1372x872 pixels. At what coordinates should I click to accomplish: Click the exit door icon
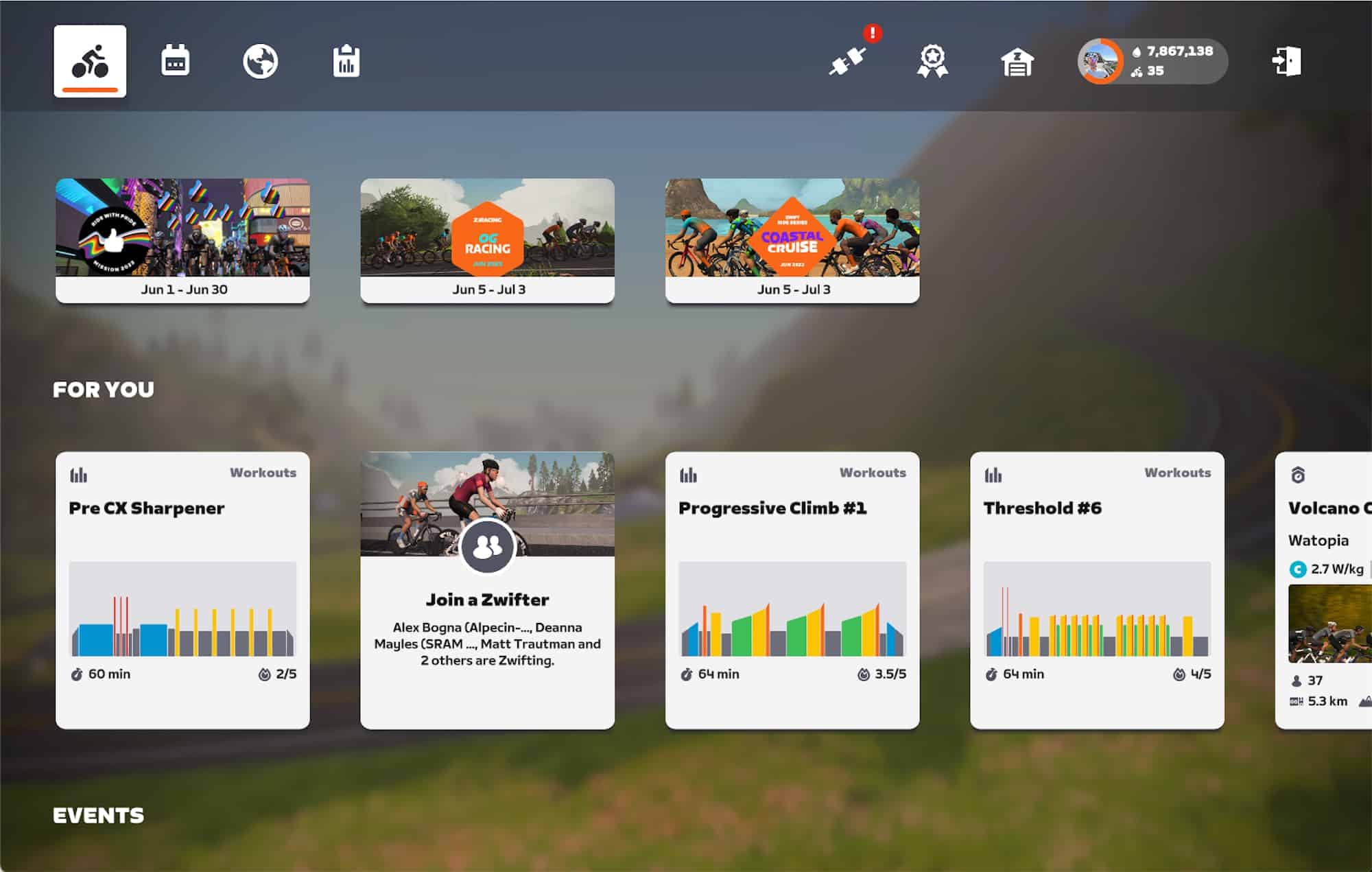(x=1286, y=61)
